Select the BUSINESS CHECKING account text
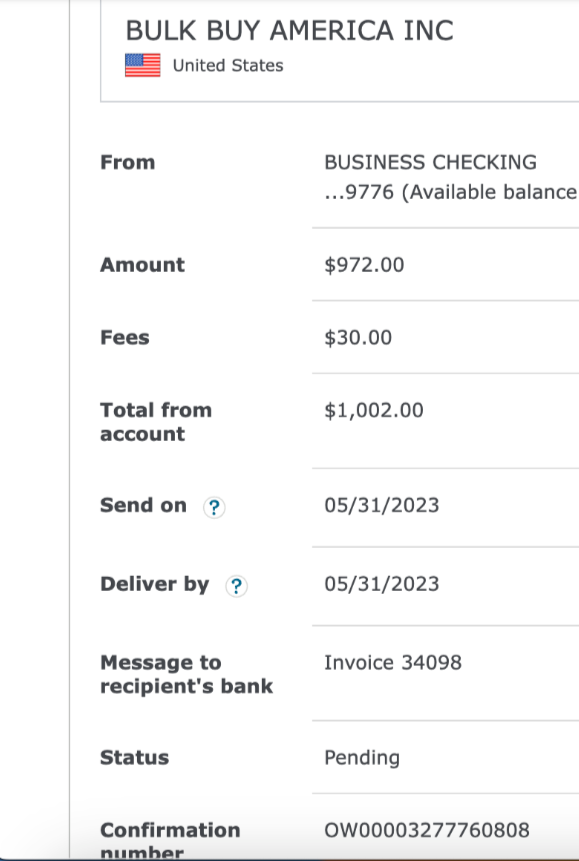This screenshot has width=579, height=861. coord(430,162)
